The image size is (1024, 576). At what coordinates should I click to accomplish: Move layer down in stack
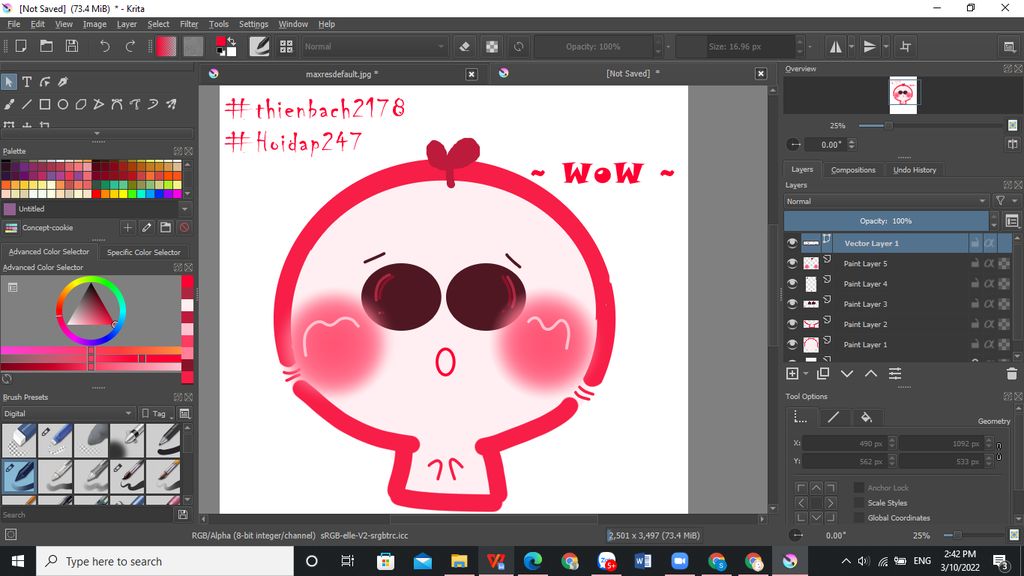(847, 373)
